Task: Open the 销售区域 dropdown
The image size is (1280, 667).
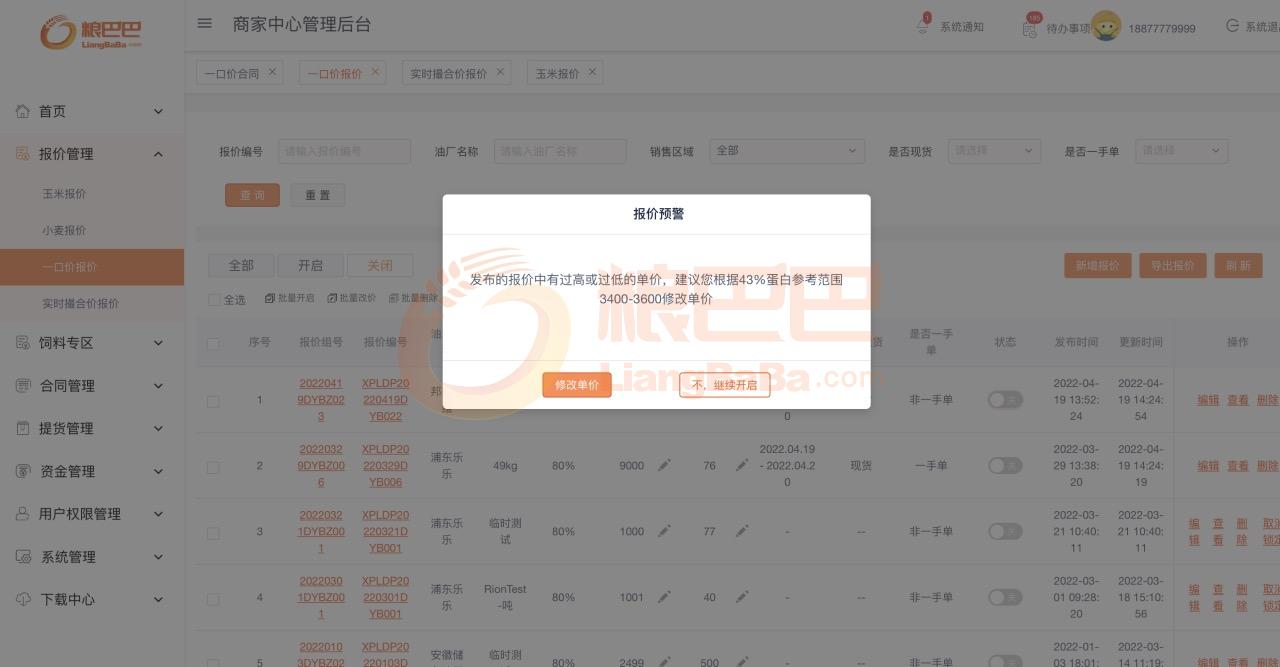Action: (x=786, y=151)
